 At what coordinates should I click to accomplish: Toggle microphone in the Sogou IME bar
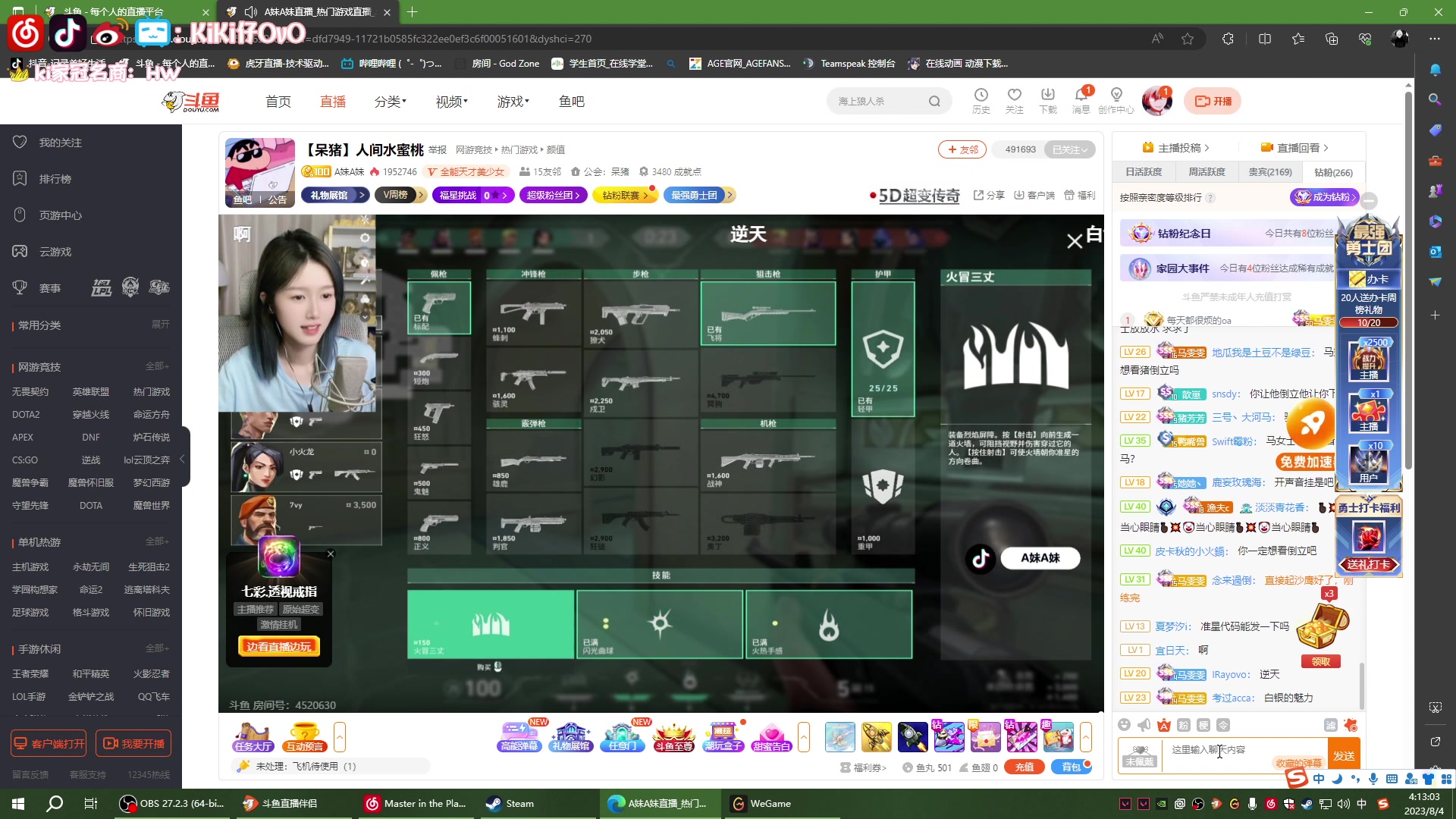1373,779
